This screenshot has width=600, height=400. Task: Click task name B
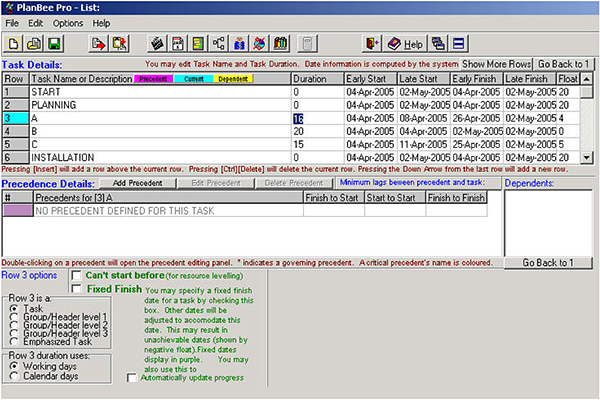[34, 131]
